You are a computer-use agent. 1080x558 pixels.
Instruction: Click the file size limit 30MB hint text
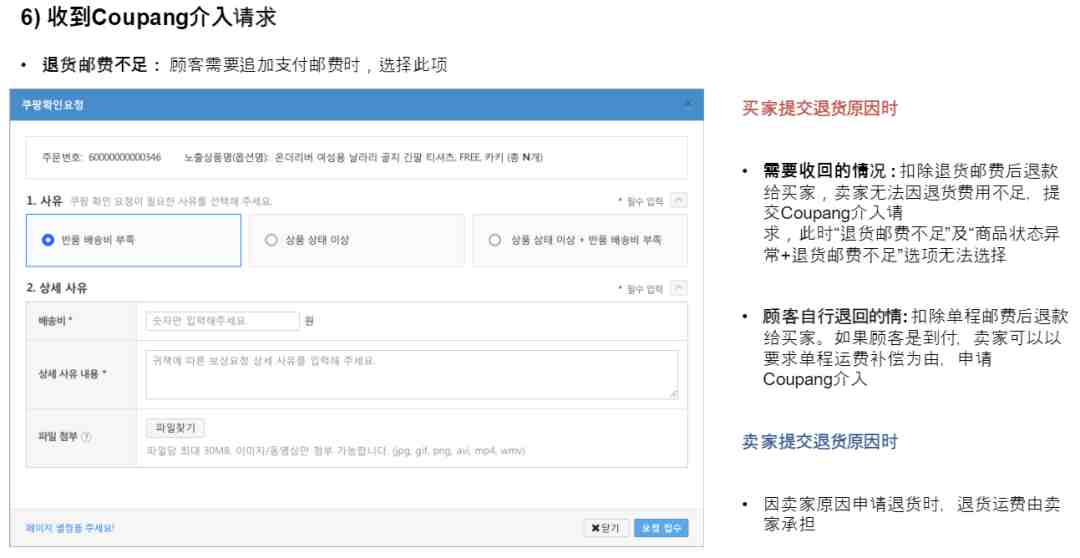tap(335, 451)
